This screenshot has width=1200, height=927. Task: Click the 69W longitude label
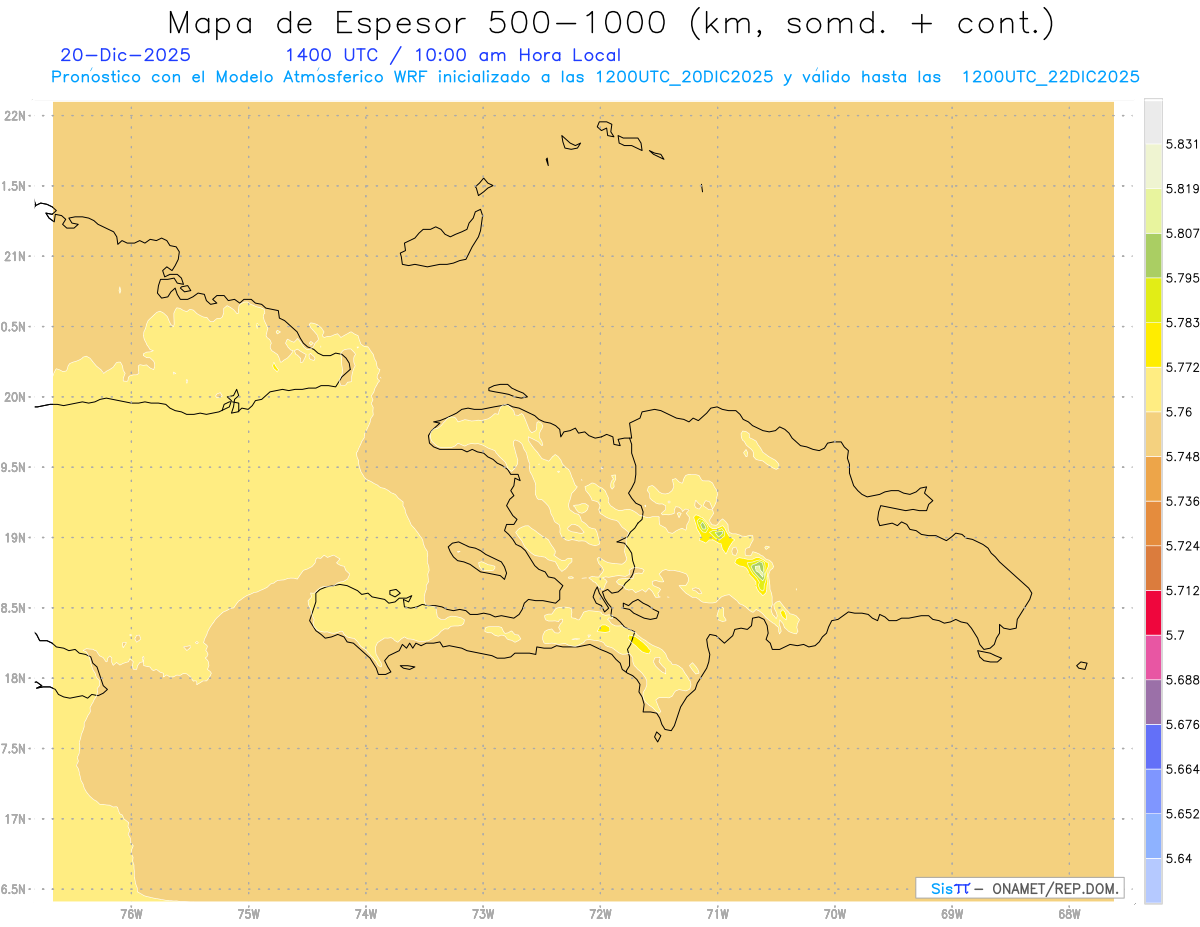pos(952,913)
